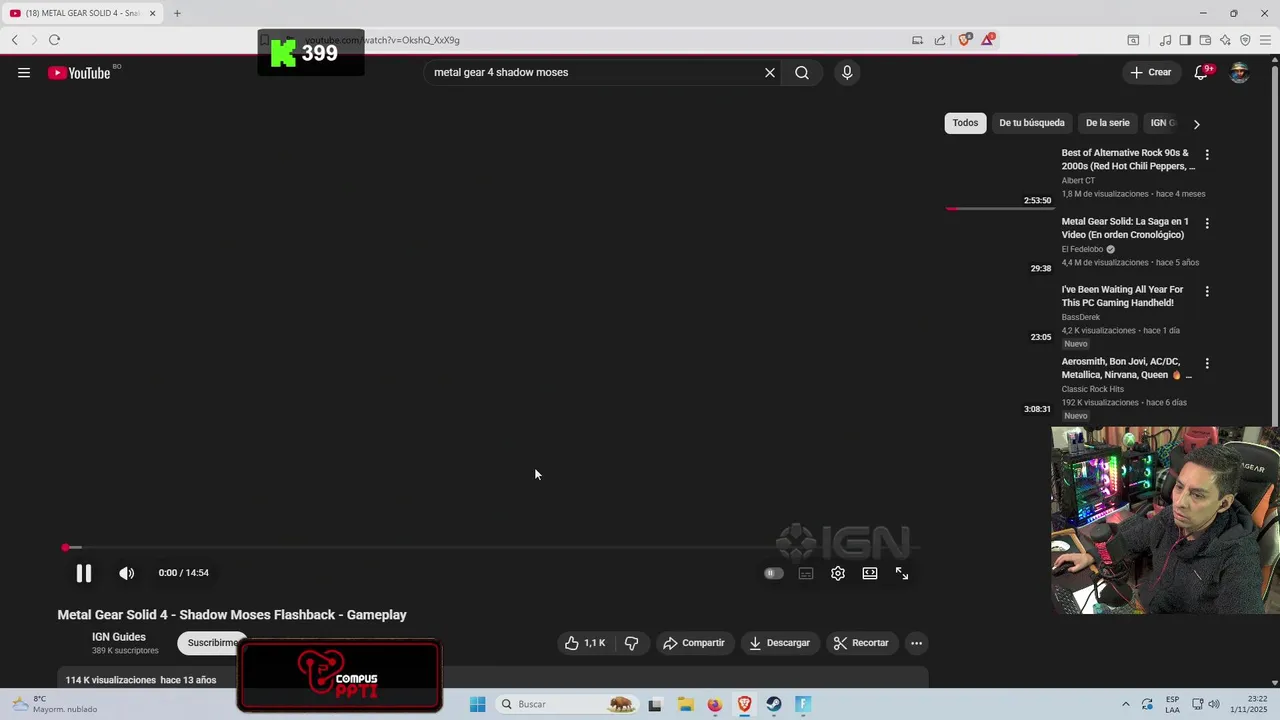Show hidden system tray icons

pos(1126,704)
